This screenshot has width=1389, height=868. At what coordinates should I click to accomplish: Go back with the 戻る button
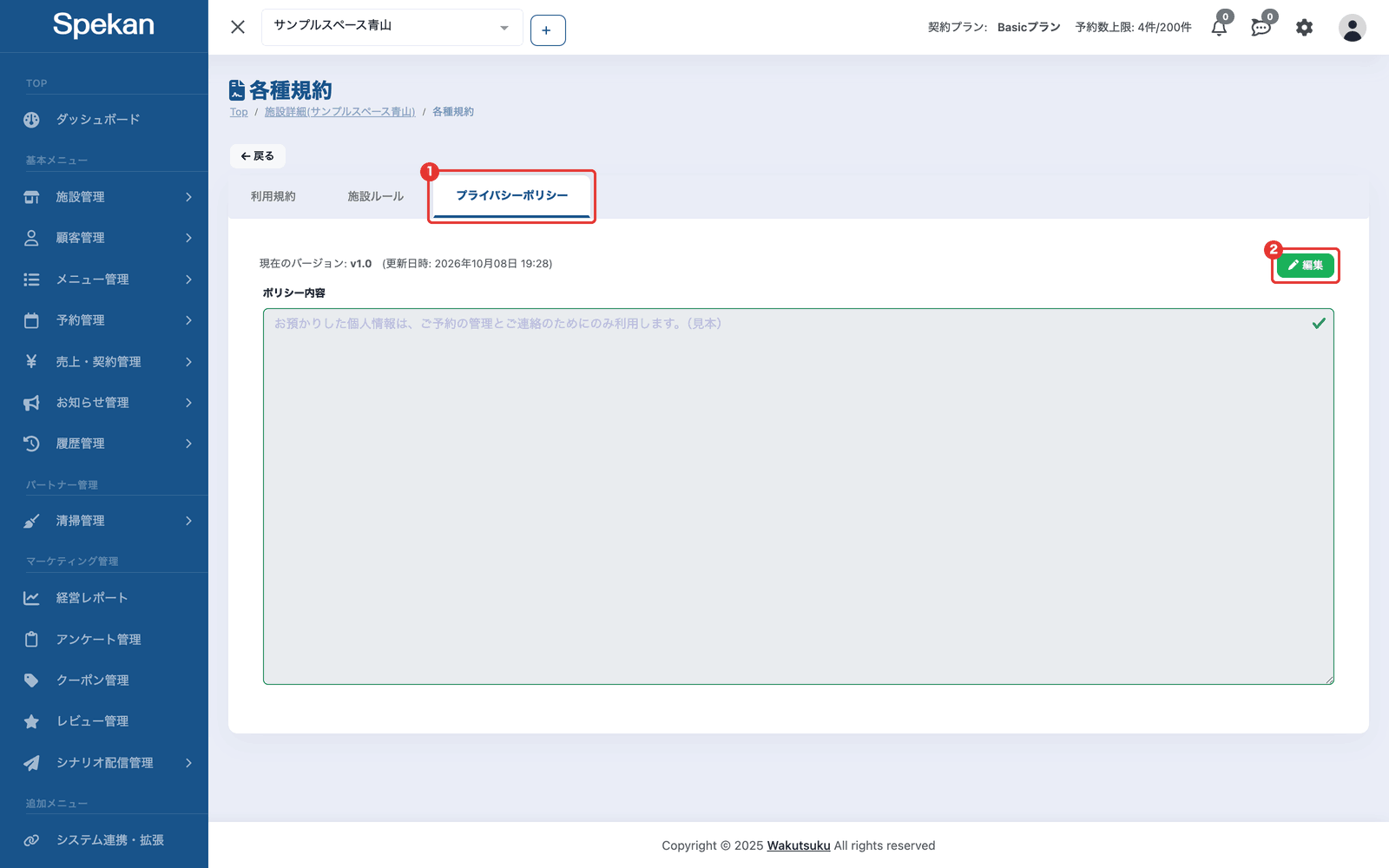(x=258, y=156)
